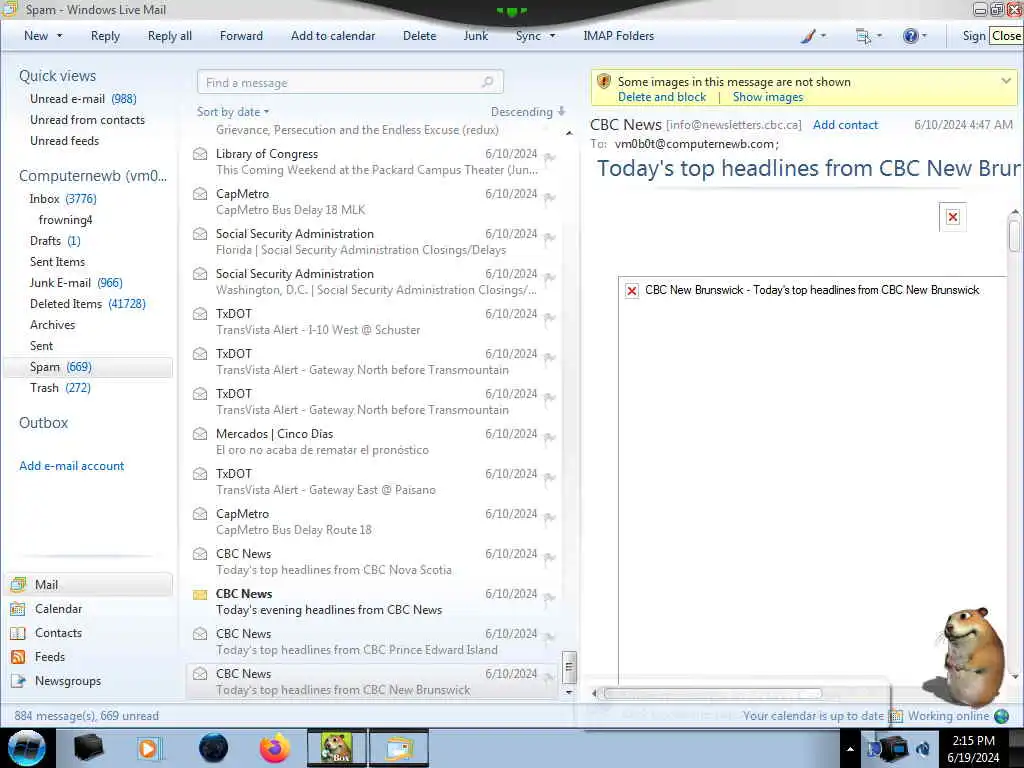Flag the CBC Nova Scotia message
The height and width of the screenshot is (768, 1024).
pyautogui.click(x=549, y=558)
